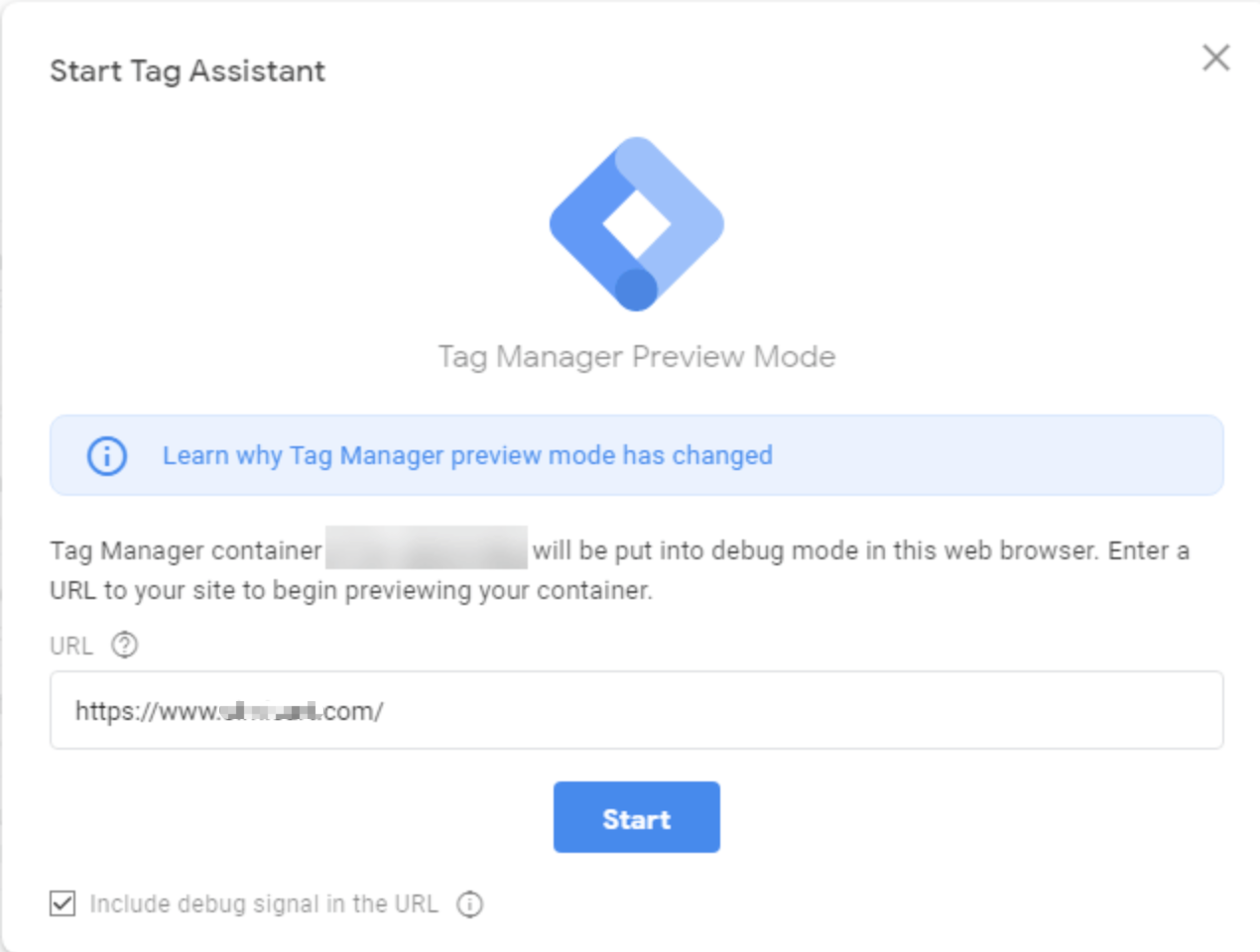
Task: Uncheck the Include debug signal checkbox
Action: click(63, 903)
